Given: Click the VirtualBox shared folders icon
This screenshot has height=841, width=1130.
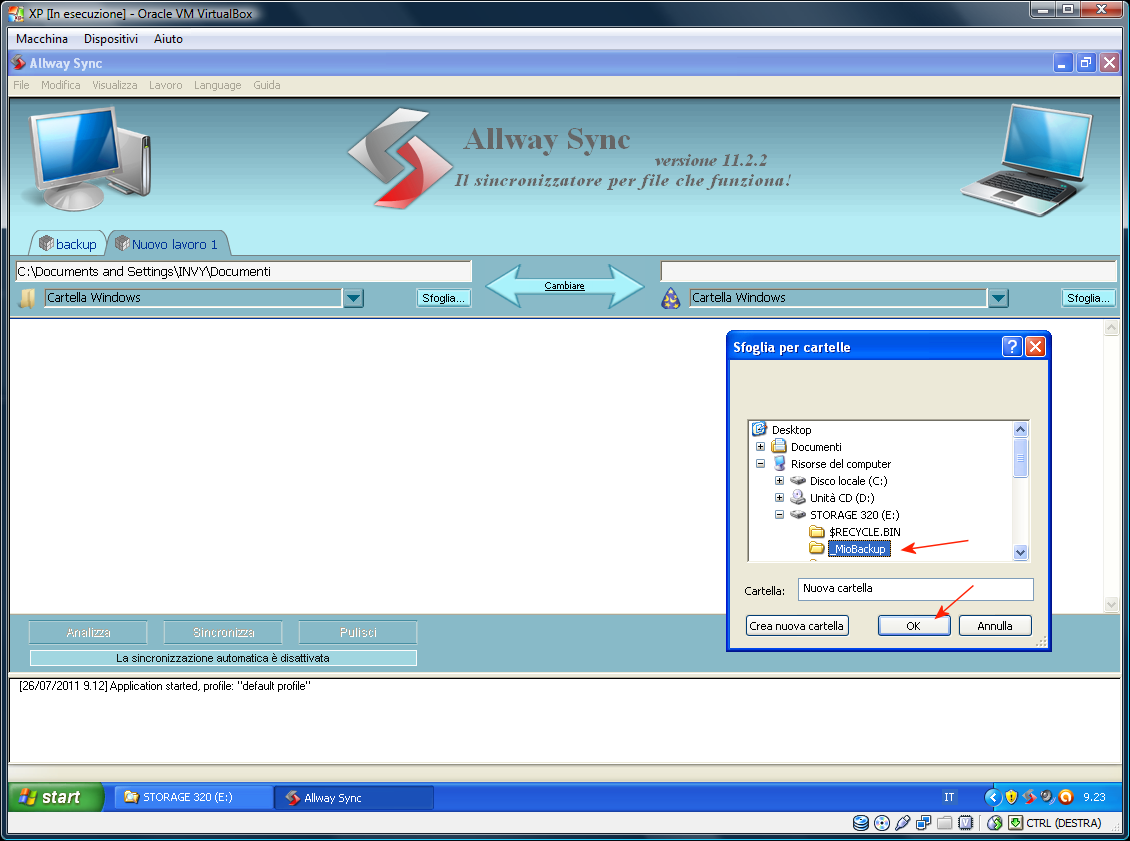Looking at the screenshot, I should point(945,823).
